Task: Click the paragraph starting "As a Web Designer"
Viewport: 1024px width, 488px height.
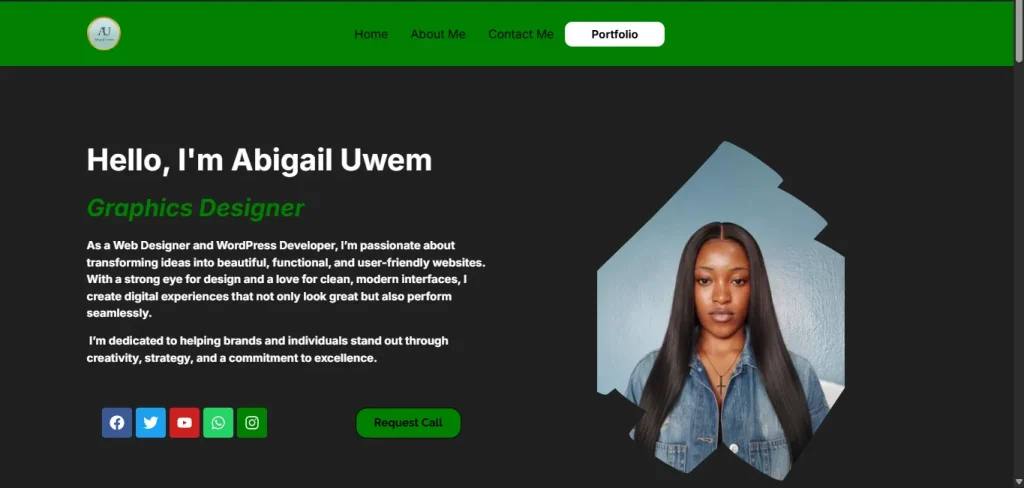Action: [286, 279]
